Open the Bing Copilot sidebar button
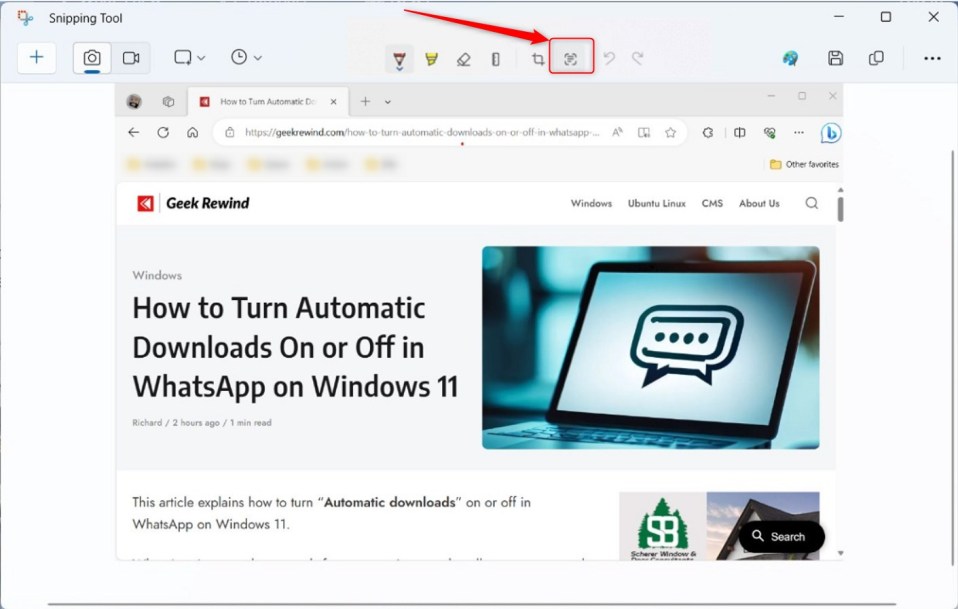This screenshot has height=609, width=958. tap(830, 133)
